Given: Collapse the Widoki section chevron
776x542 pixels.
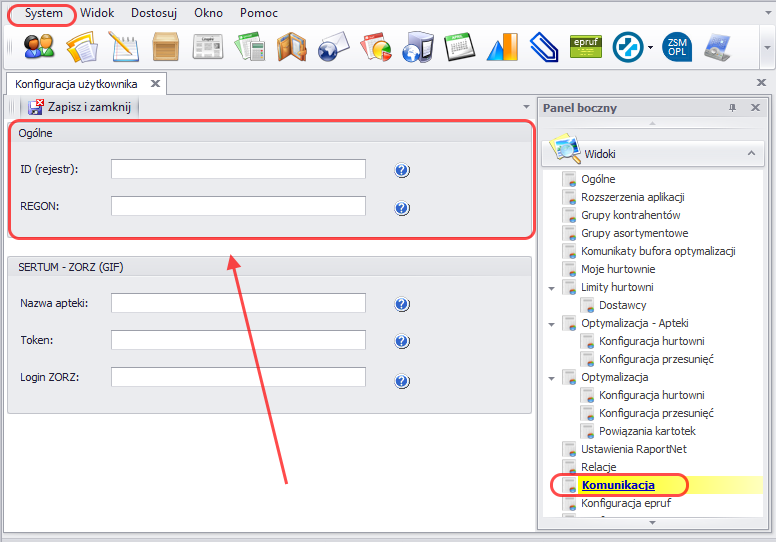Looking at the screenshot, I should point(751,153).
